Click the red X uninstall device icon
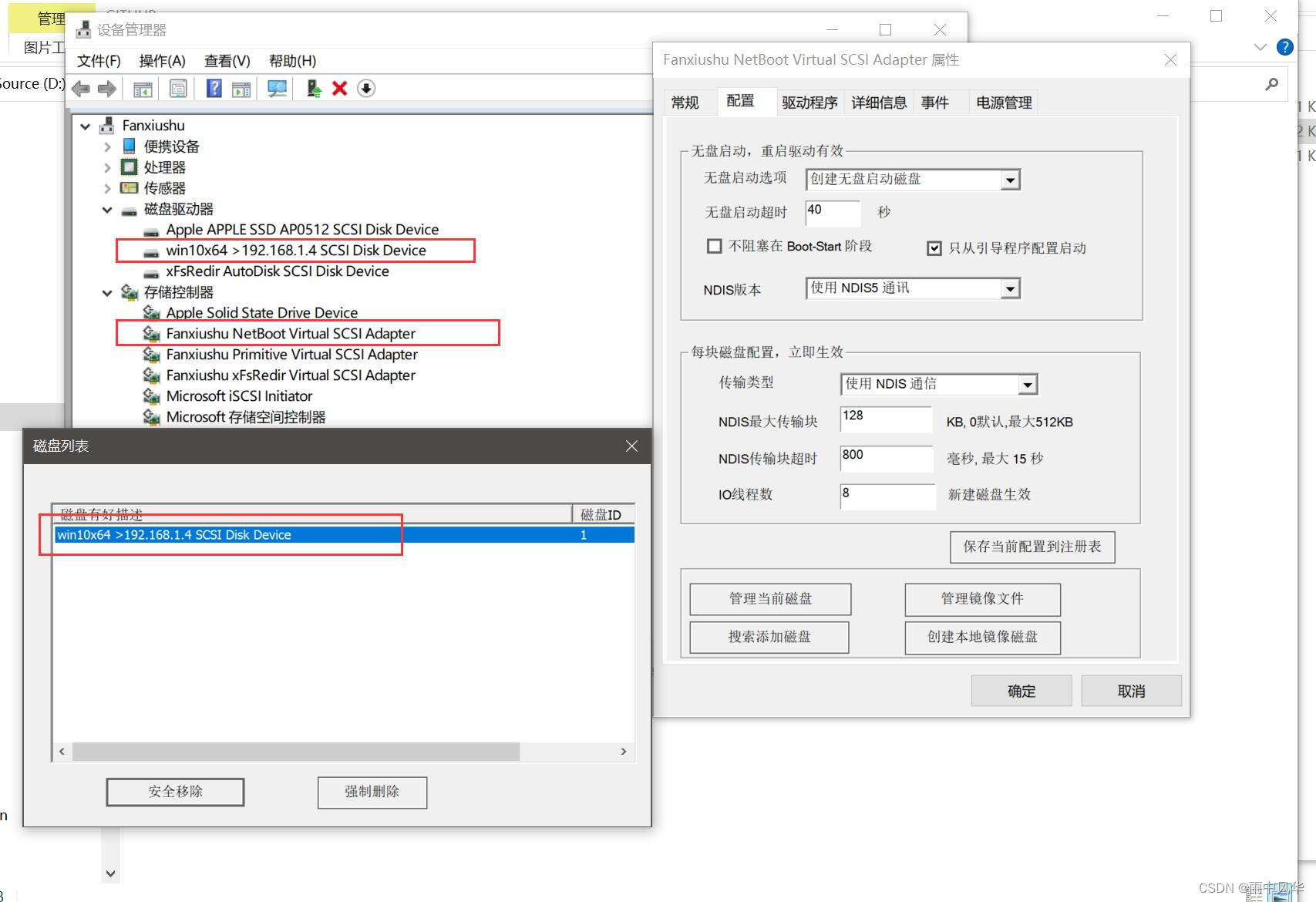 point(339,89)
